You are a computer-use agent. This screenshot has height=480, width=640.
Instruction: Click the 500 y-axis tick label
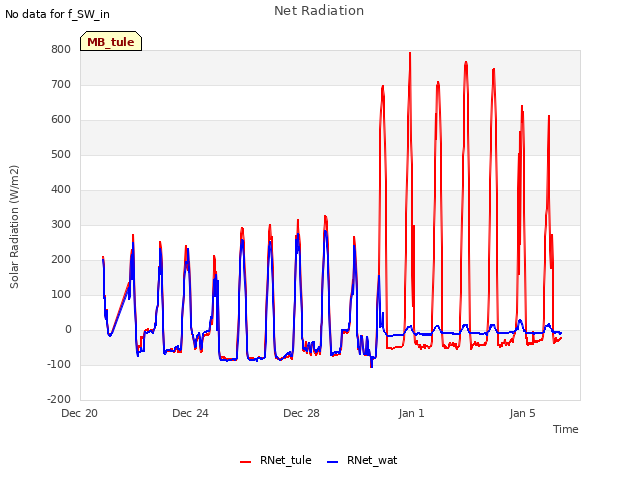coord(61,155)
